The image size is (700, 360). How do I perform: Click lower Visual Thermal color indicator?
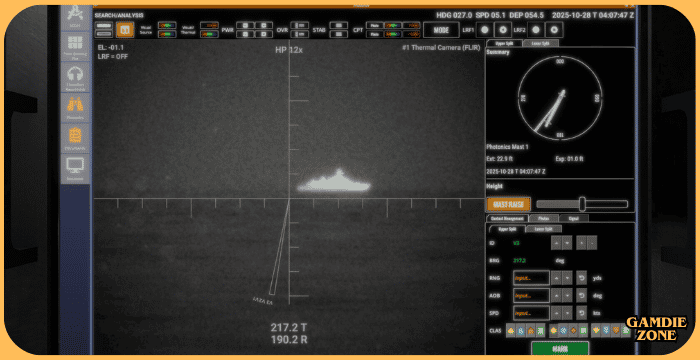click(x=209, y=34)
